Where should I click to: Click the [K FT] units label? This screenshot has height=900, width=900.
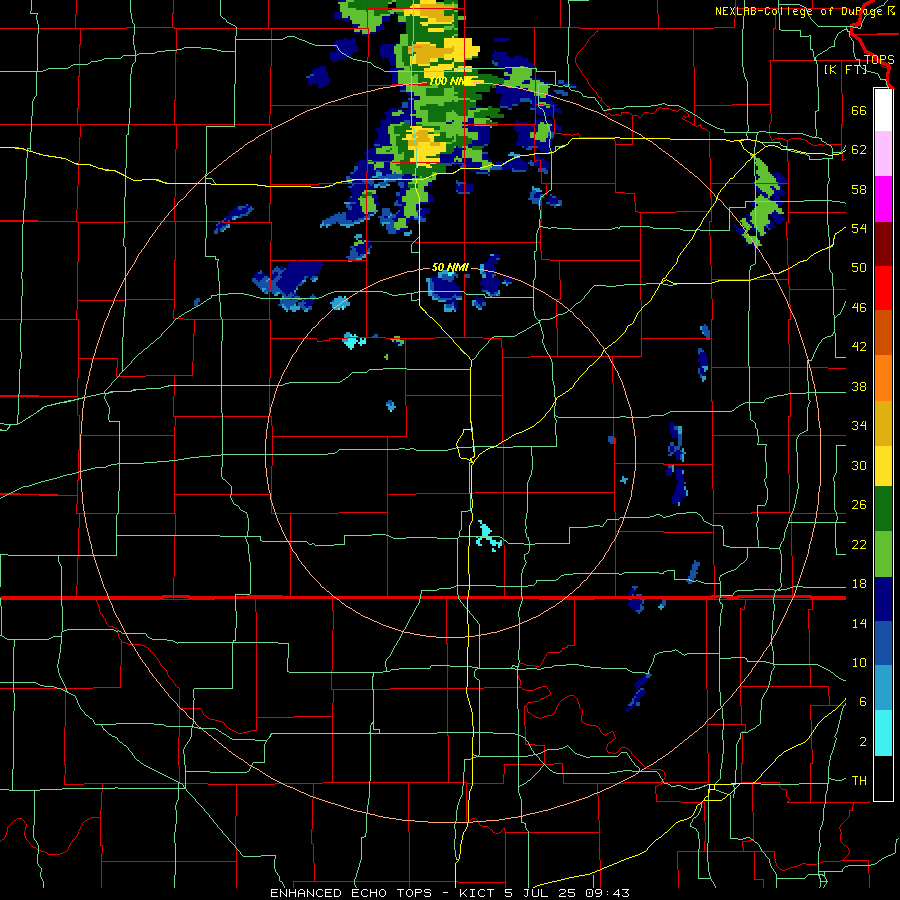[x=845, y=69]
